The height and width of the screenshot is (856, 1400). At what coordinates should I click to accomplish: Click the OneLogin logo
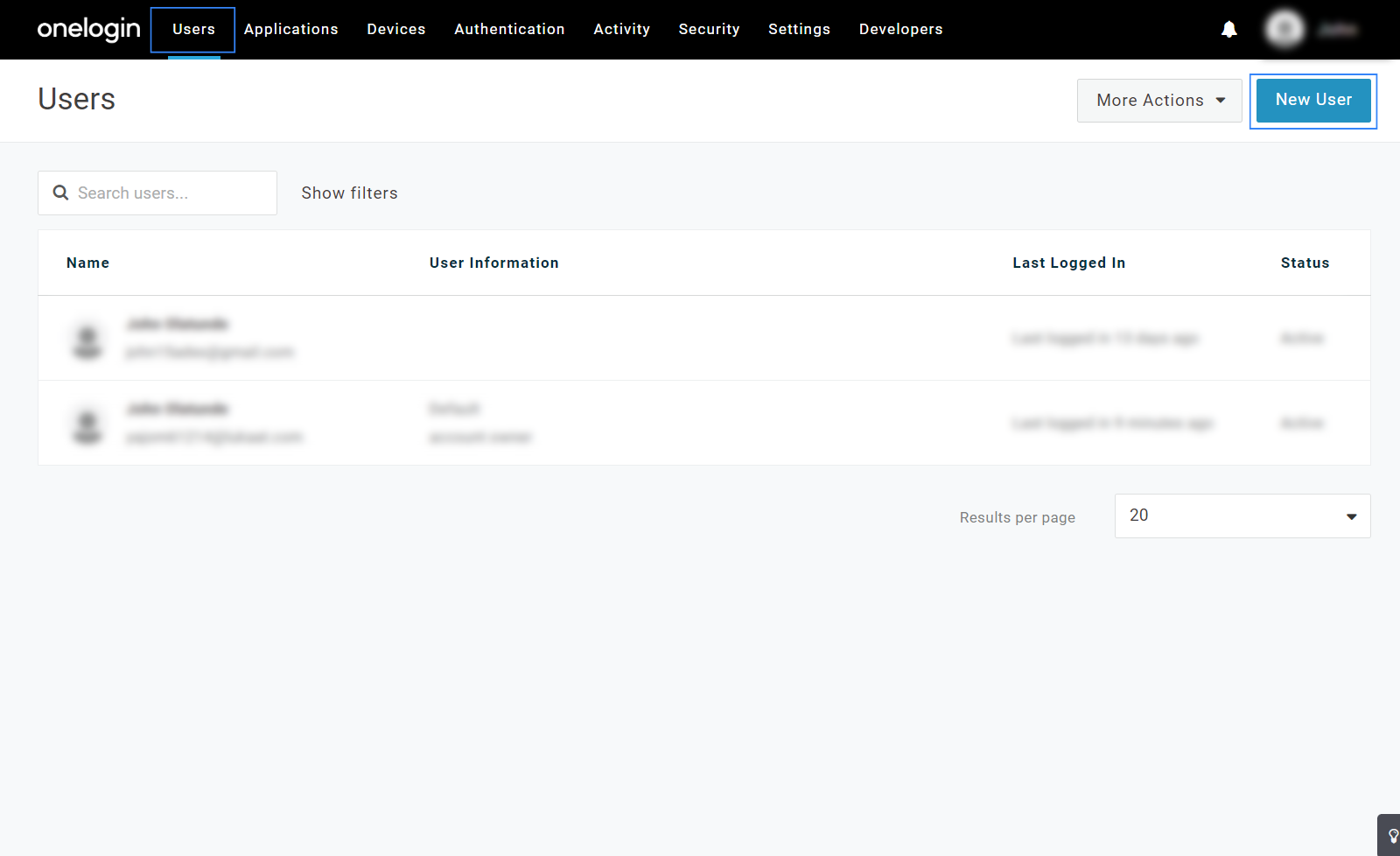(x=88, y=29)
